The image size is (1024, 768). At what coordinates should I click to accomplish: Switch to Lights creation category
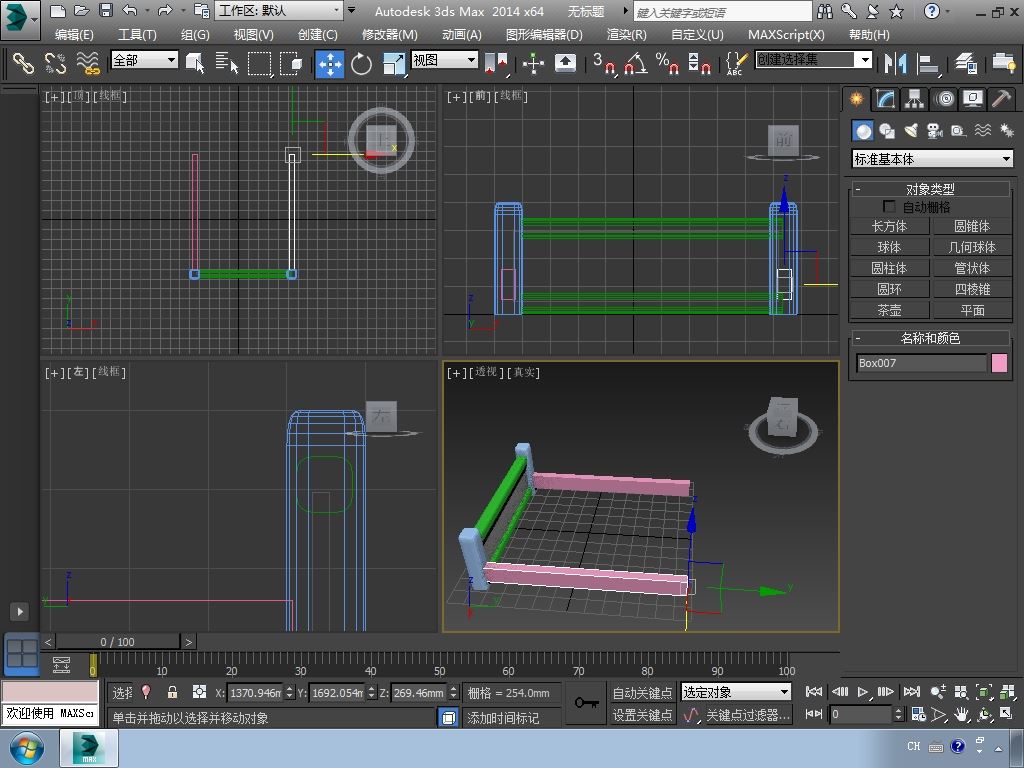[911, 131]
